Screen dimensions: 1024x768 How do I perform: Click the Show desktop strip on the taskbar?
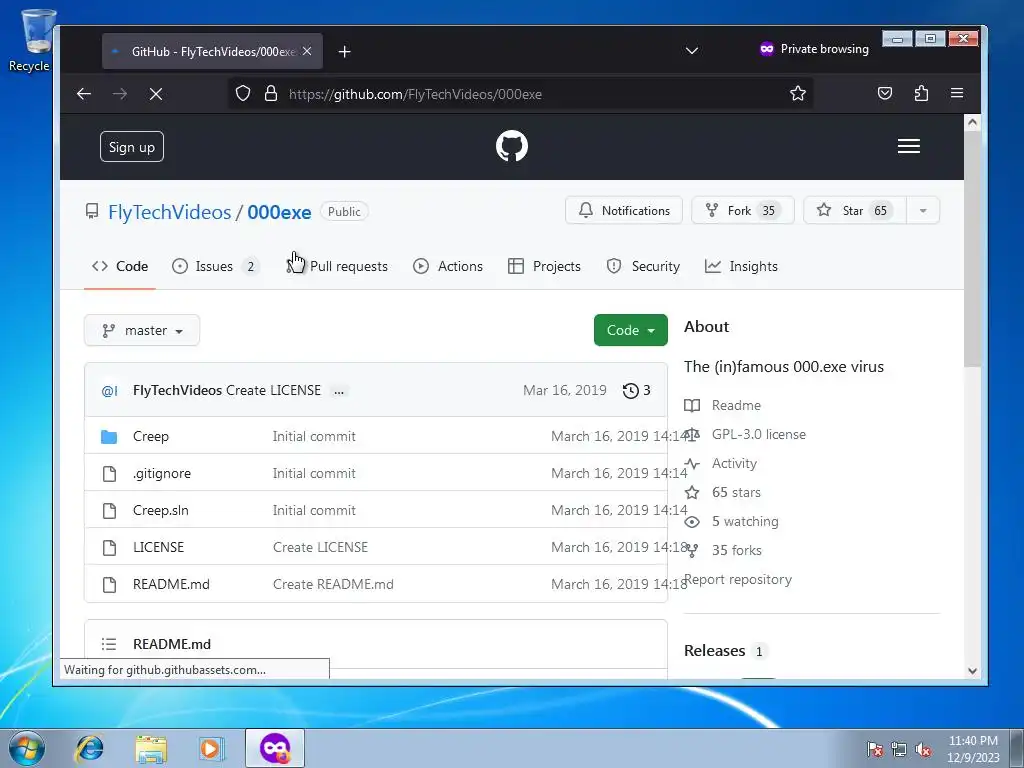pos(1016,748)
